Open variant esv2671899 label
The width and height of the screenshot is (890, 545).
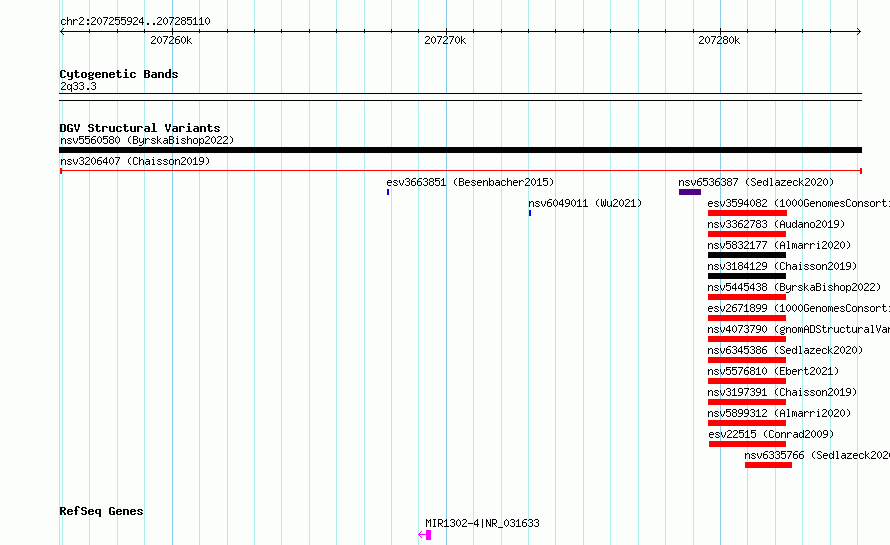click(798, 308)
